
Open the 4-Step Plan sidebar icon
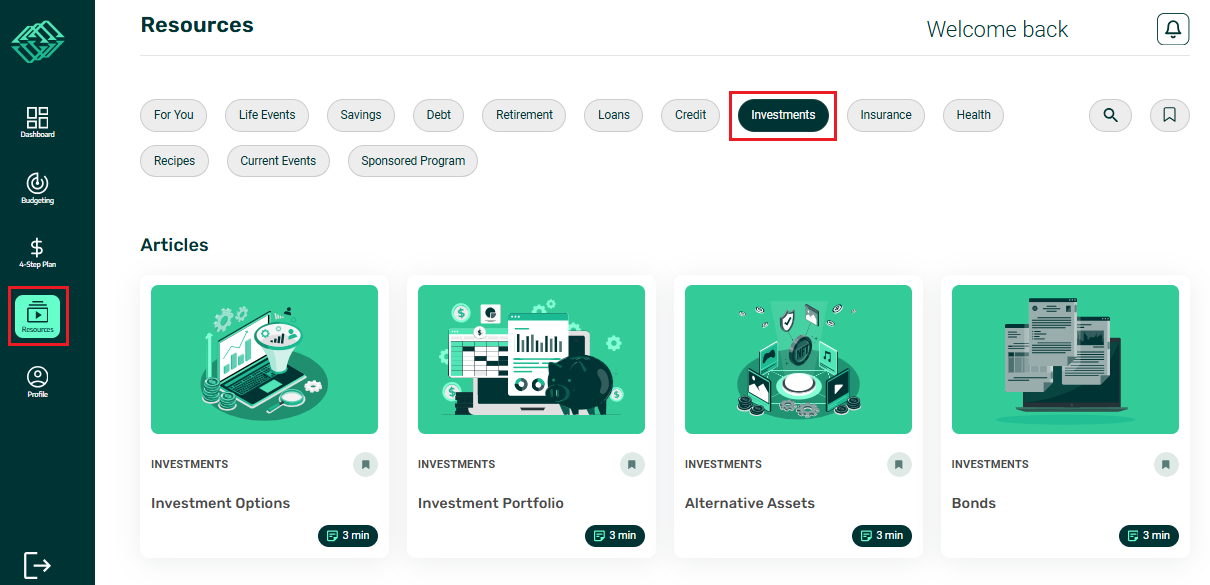pos(37,253)
